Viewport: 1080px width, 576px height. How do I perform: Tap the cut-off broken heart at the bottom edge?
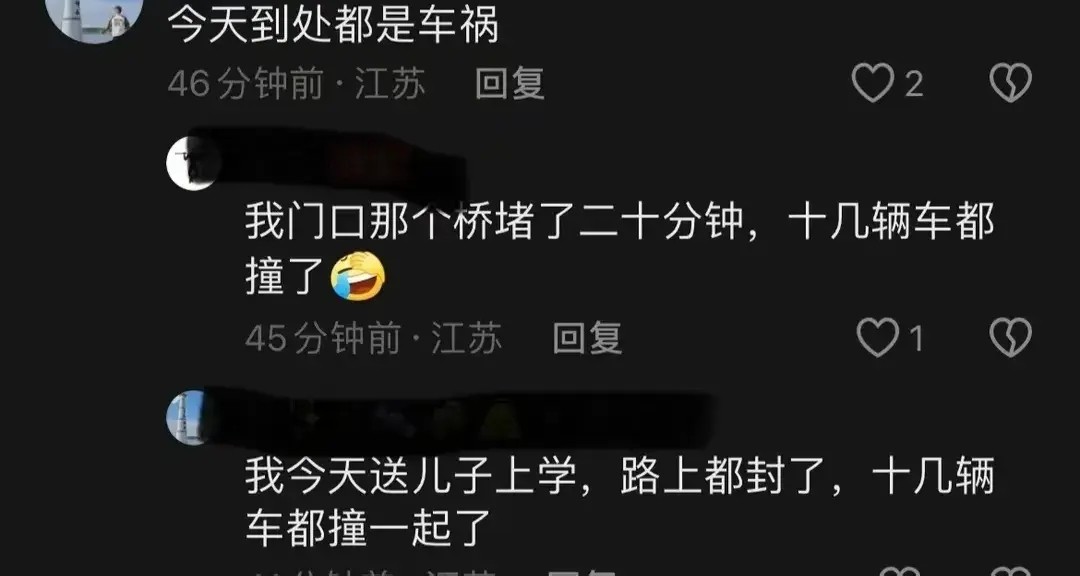point(1010,571)
